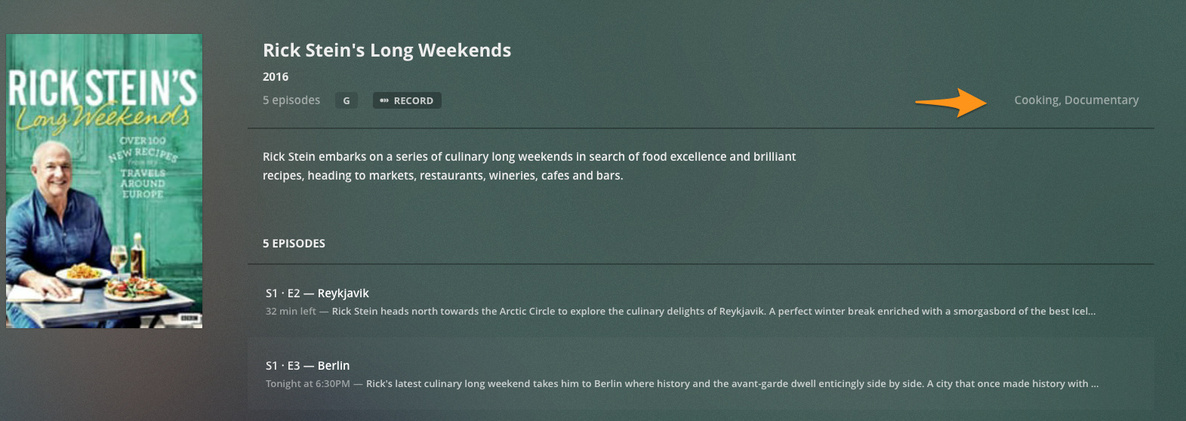Select the Cooking genre link
This screenshot has width=1186, height=421.
coord(1036,100)
